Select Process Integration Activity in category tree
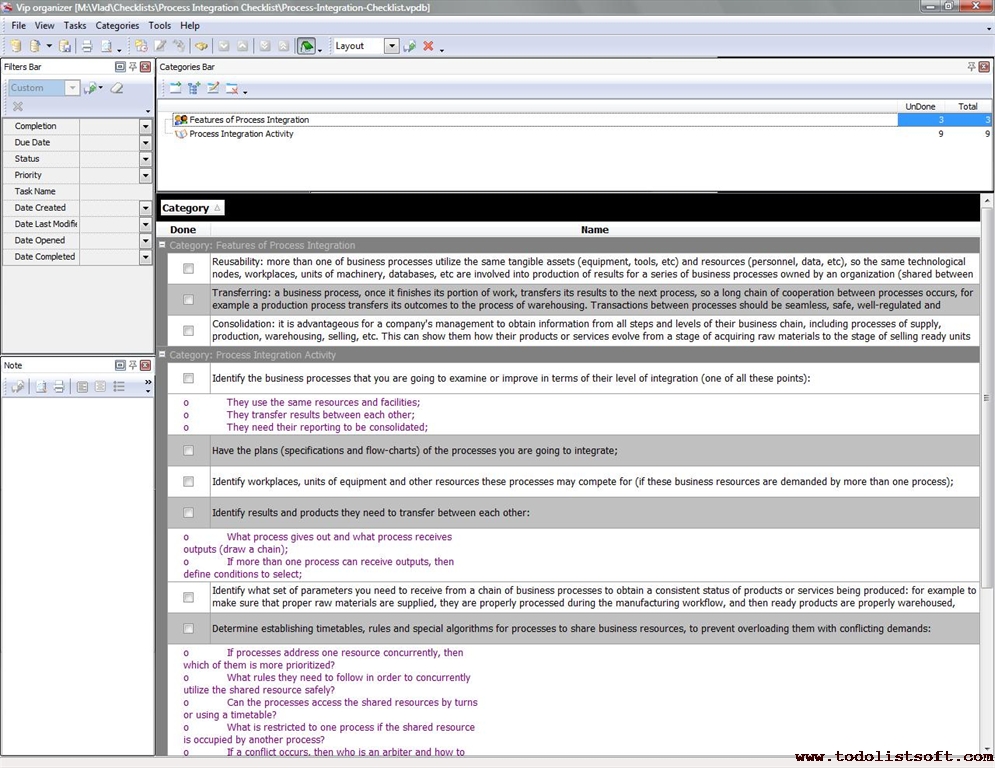The height and width of the screenshot is (768, 995). 241,134
